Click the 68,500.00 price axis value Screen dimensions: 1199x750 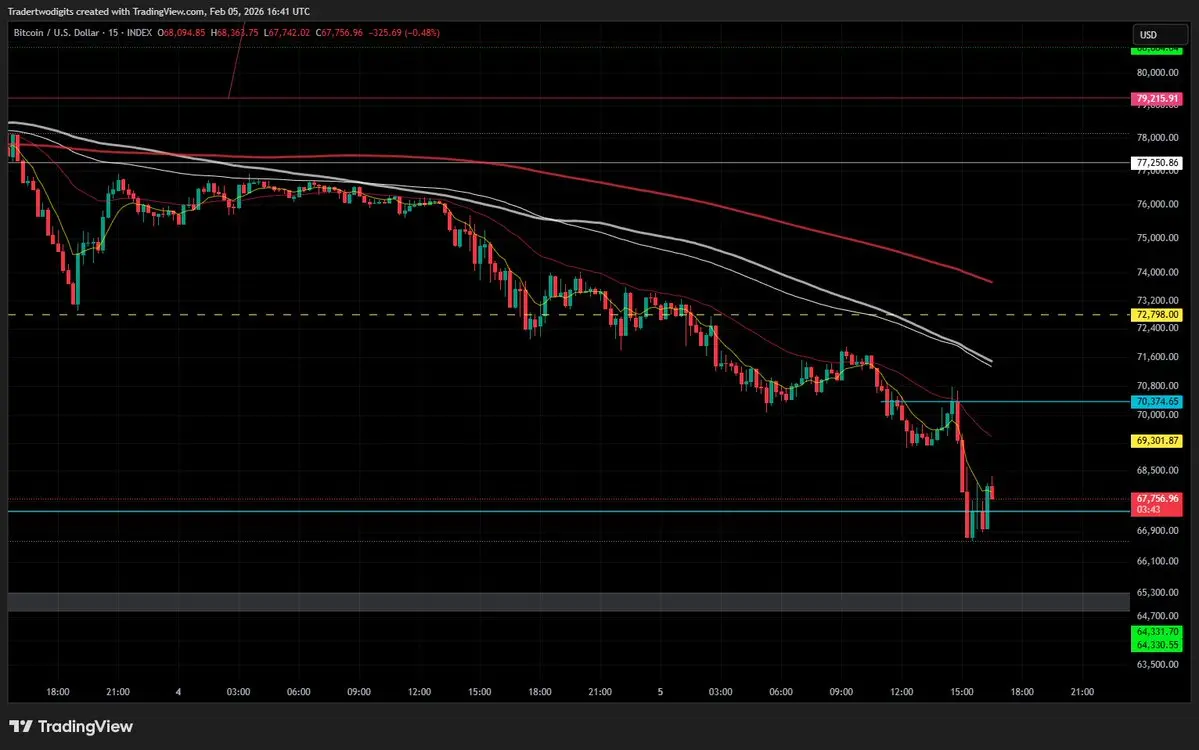point(1157,471)
